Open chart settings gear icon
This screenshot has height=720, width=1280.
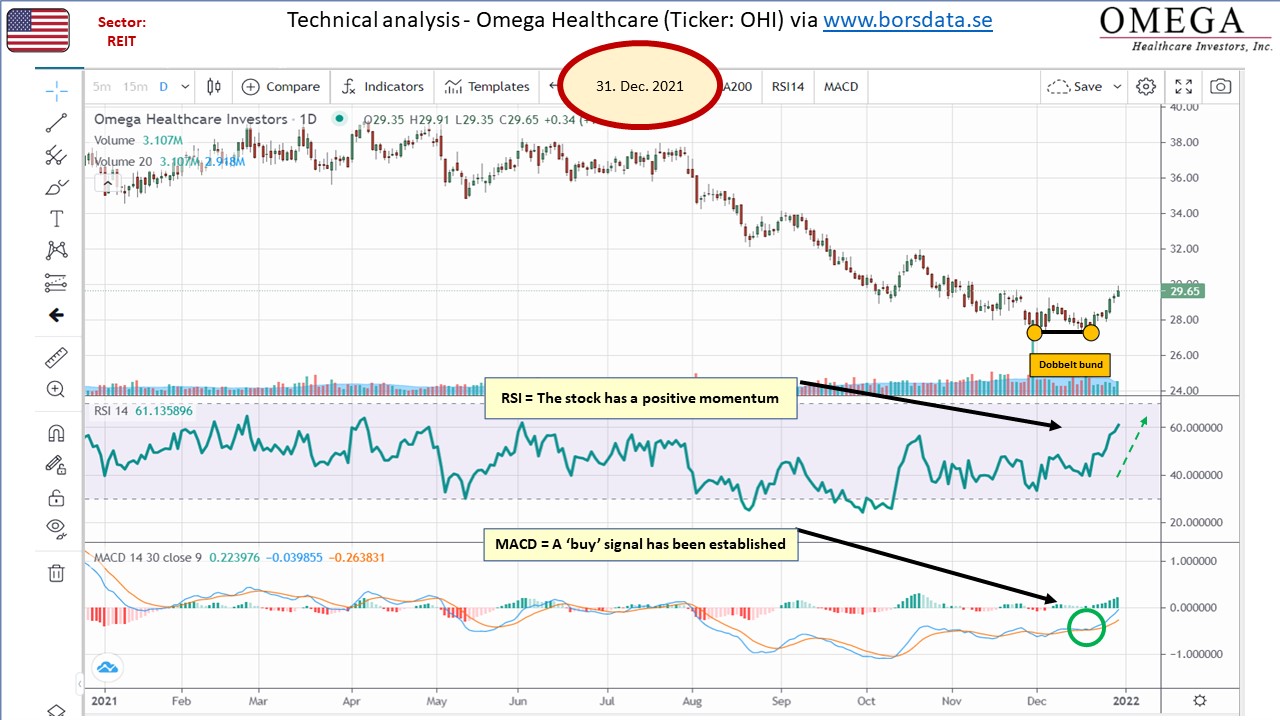tap(1146, 87)
